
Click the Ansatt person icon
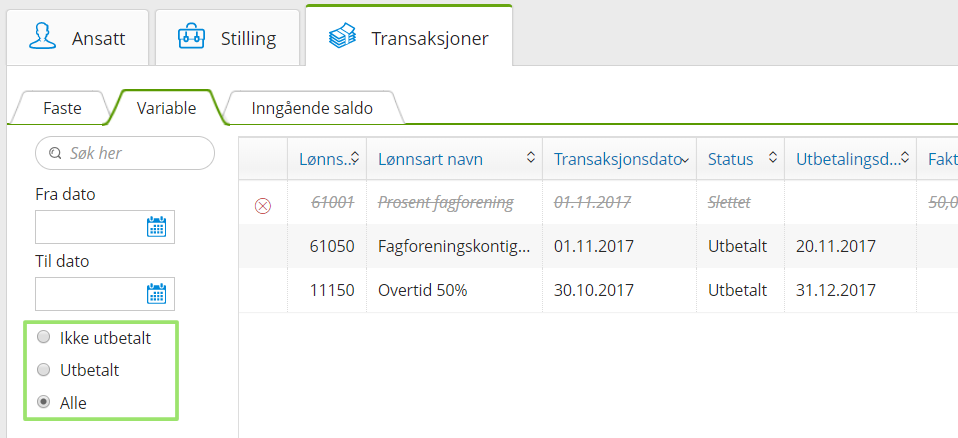[42, 37]
